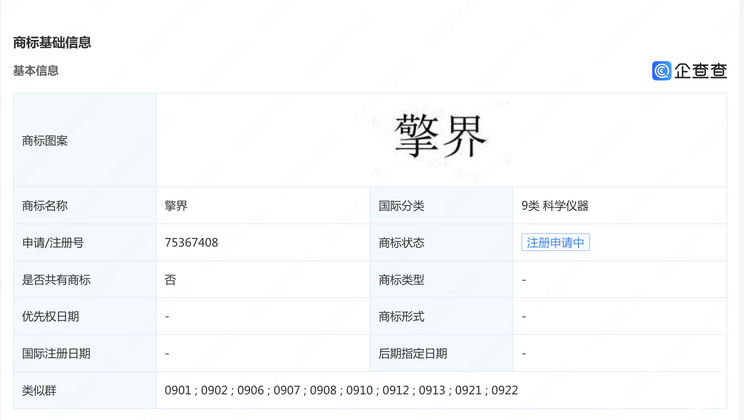Screen dimensions: 744x420
Task: Click the 国际分类 label cell
Action: [x=441, y=205]
